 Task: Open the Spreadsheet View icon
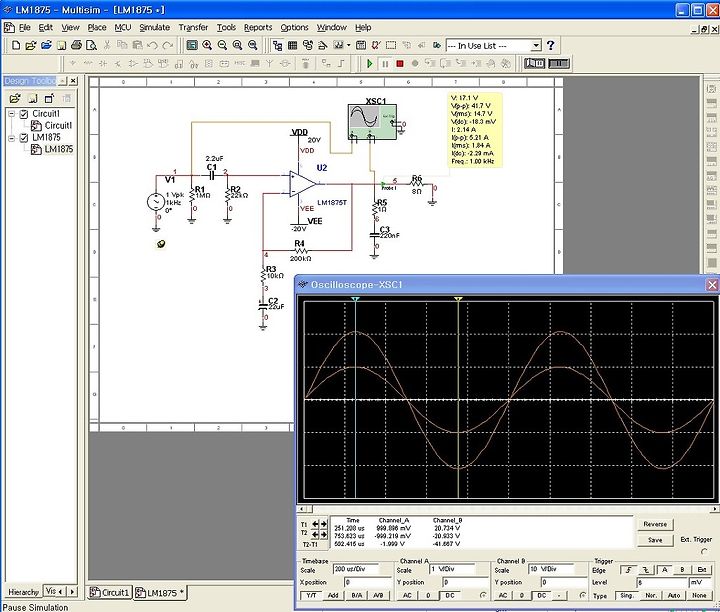tap(292, 45)
